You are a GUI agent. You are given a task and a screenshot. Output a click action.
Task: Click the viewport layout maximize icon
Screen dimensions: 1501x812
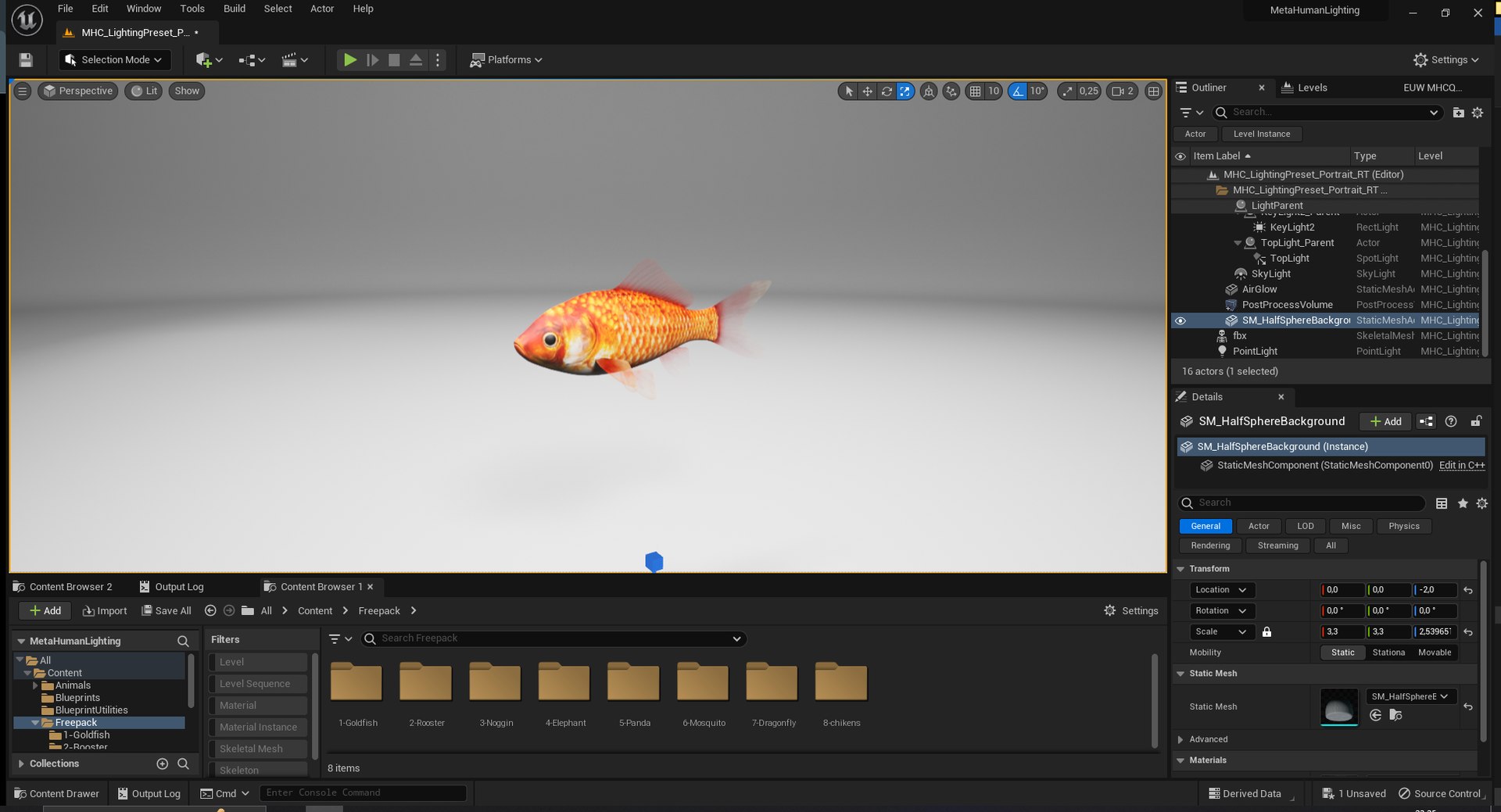1153,91
